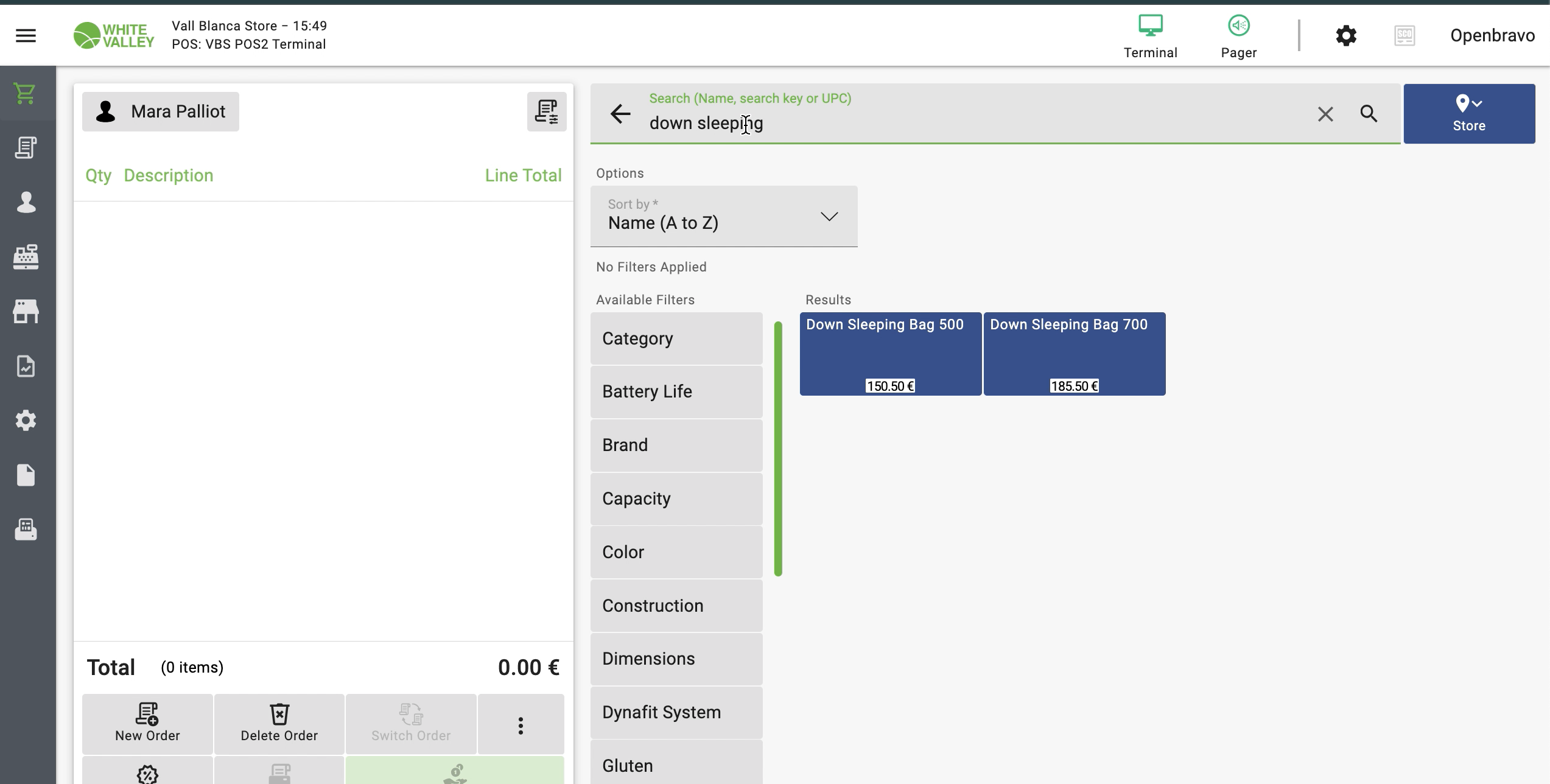The width and height of the screenshot is (1550, 784).
Task: Open the hamburger main menu
Action: pos(26,35)
